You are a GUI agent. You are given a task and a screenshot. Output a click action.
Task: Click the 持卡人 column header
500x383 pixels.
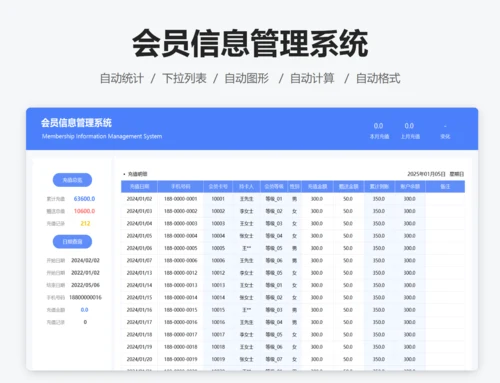point(246,187)
